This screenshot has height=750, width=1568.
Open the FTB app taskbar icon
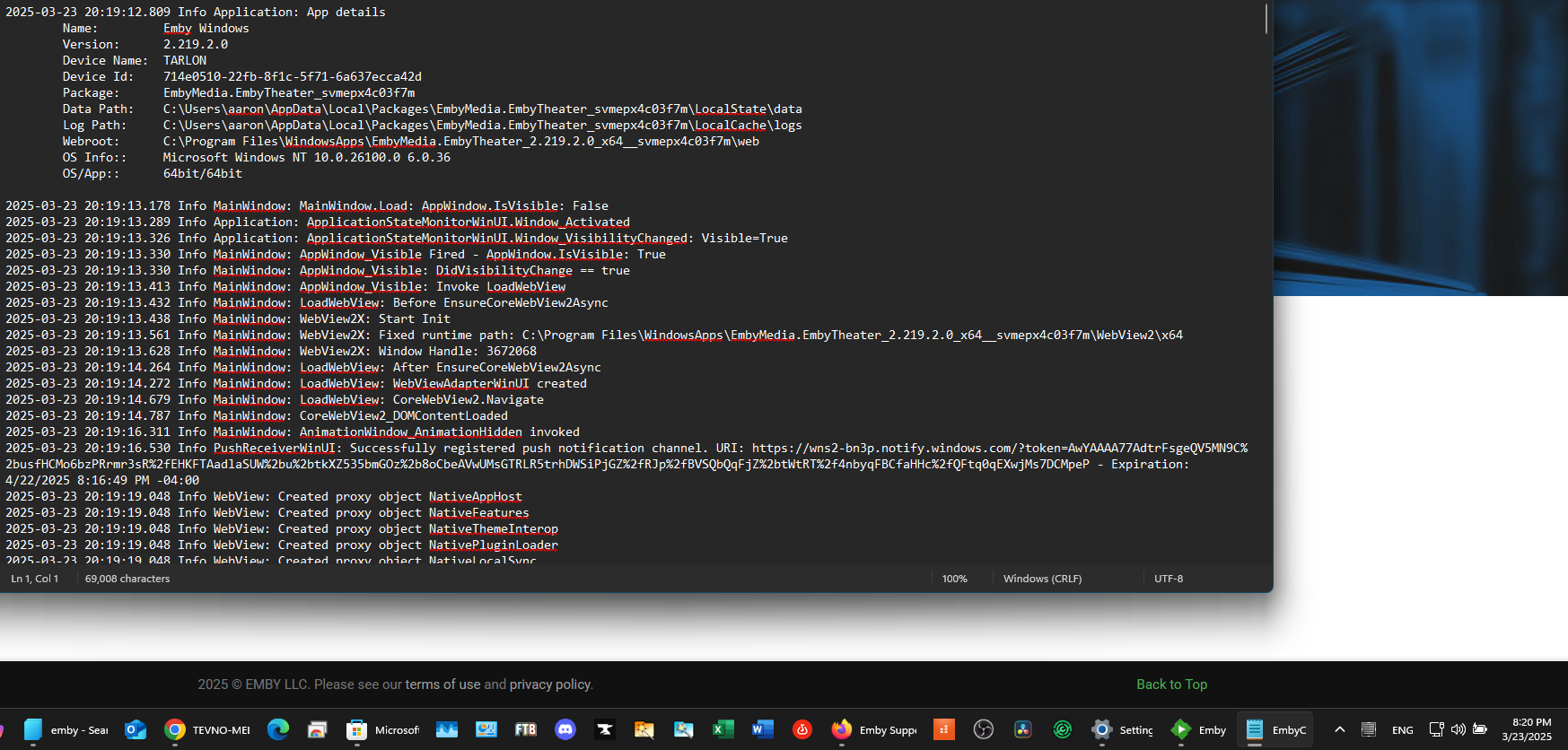tap(526, 730)
